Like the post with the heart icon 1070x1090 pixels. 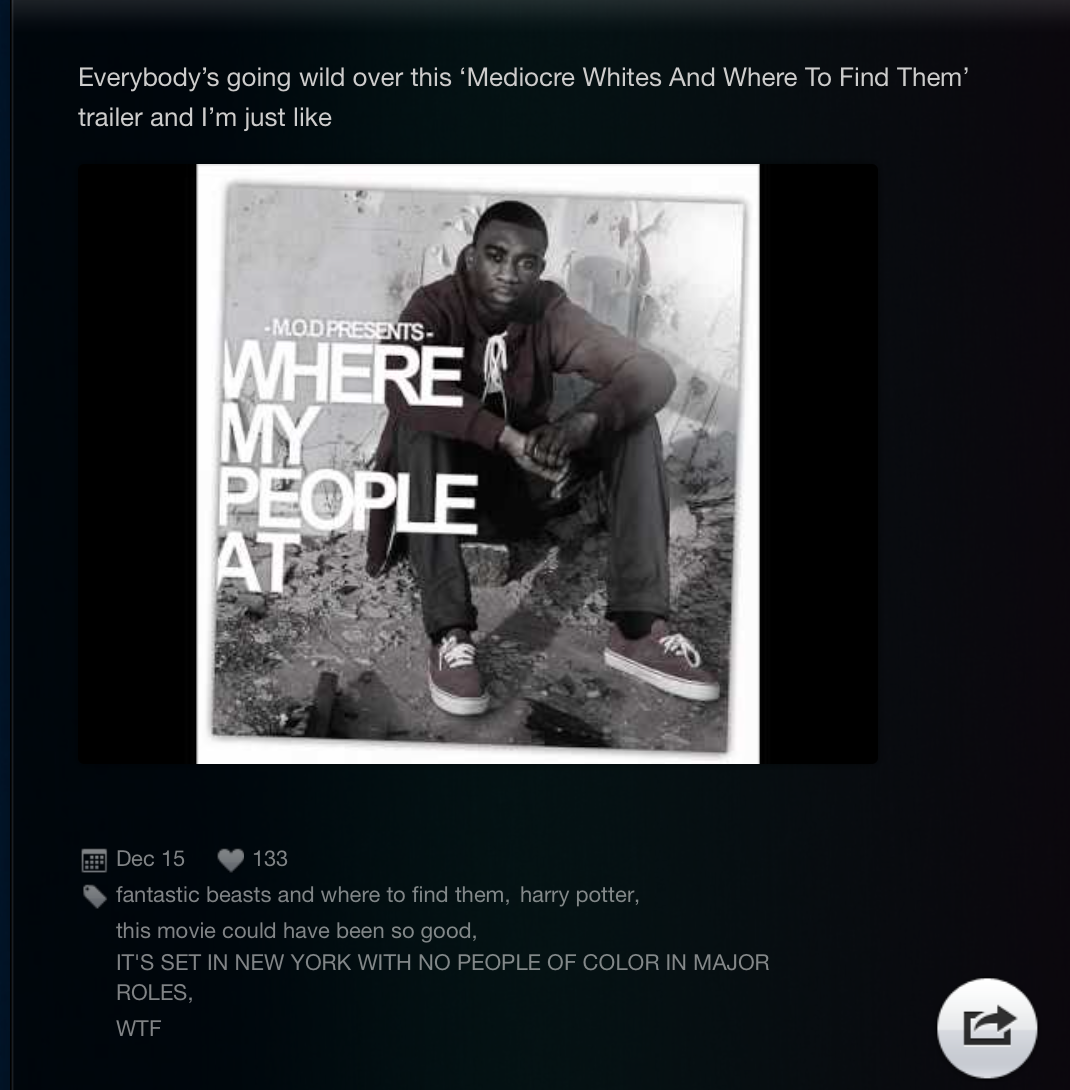pyautogui.click(x=231, y=860)
